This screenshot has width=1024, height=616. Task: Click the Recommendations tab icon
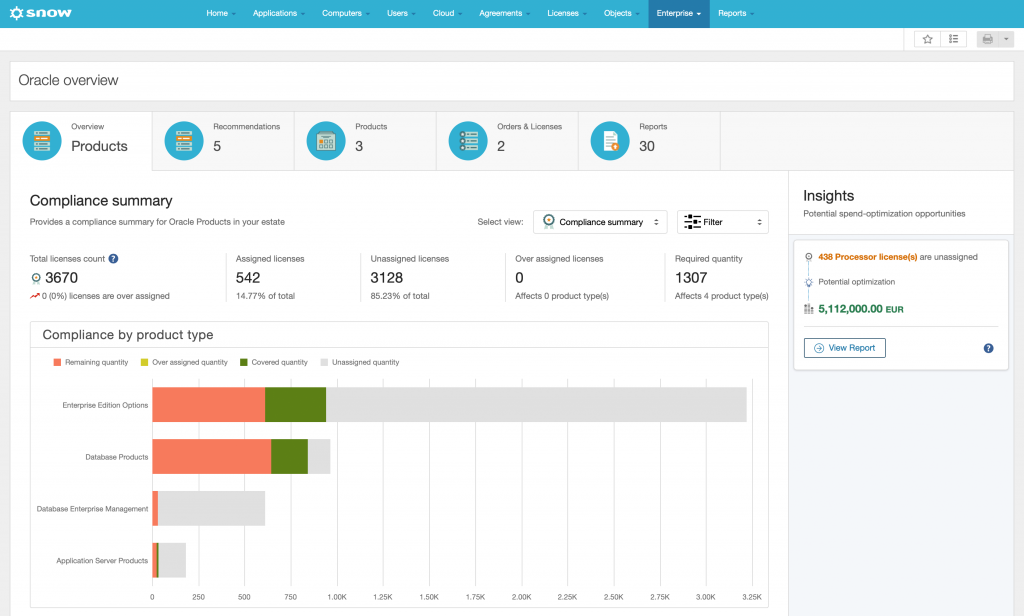coord(184,141)
